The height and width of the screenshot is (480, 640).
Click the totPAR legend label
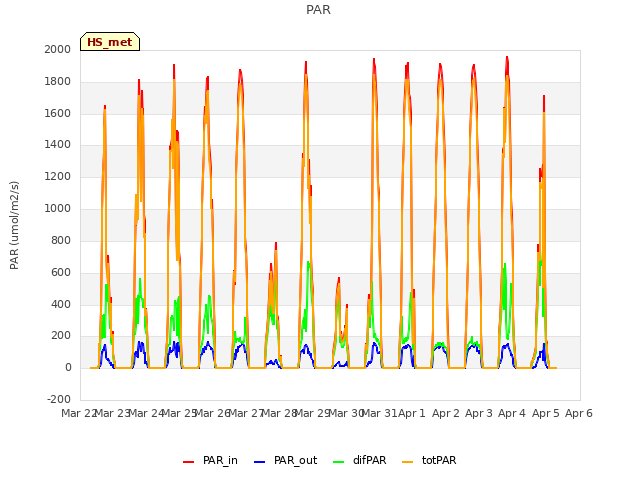(439, 460)
